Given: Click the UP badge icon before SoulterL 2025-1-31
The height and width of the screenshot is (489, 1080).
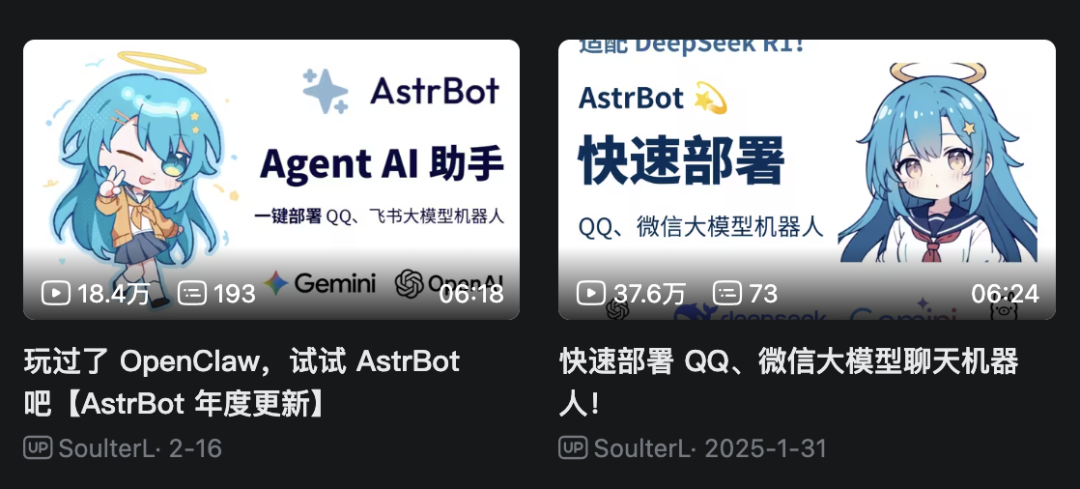Looking at the screenshot, I should [573, 448].
